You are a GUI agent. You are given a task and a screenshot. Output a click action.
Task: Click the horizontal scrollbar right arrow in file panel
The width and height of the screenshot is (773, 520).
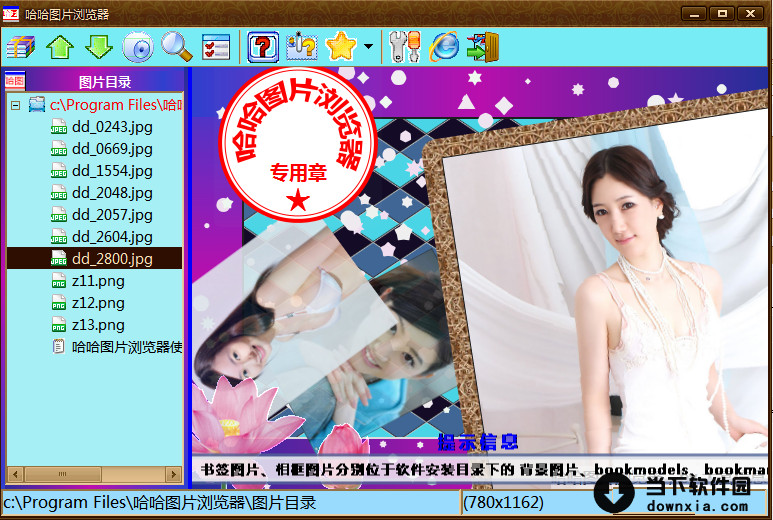pos(173,474)
